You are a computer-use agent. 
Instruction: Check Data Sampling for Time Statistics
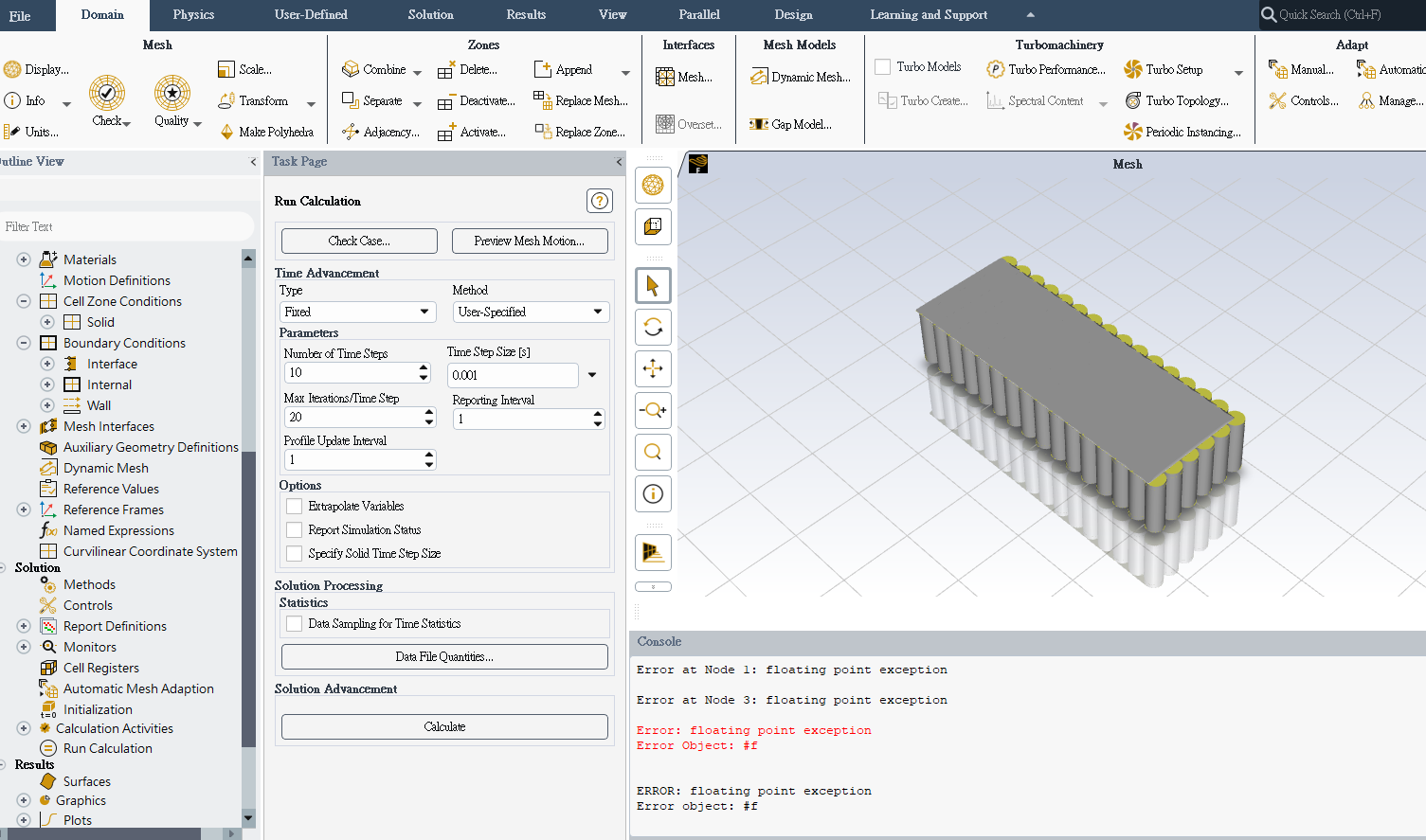[x=295, y=624]
